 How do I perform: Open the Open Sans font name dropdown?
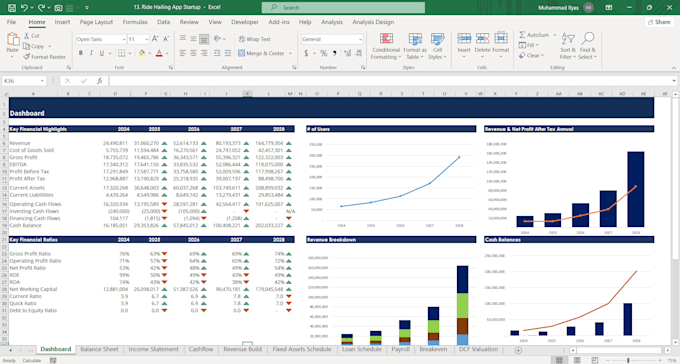pos(124,39)
